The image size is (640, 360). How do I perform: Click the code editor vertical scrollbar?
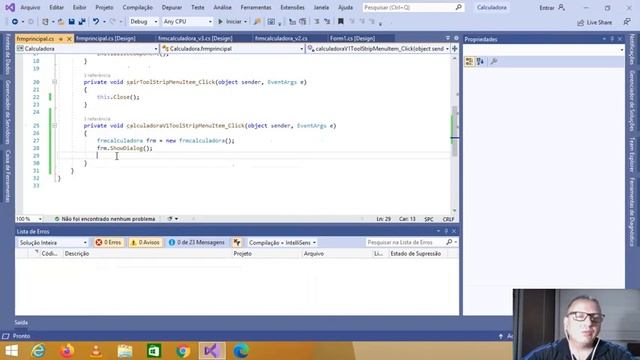point(454,134)
